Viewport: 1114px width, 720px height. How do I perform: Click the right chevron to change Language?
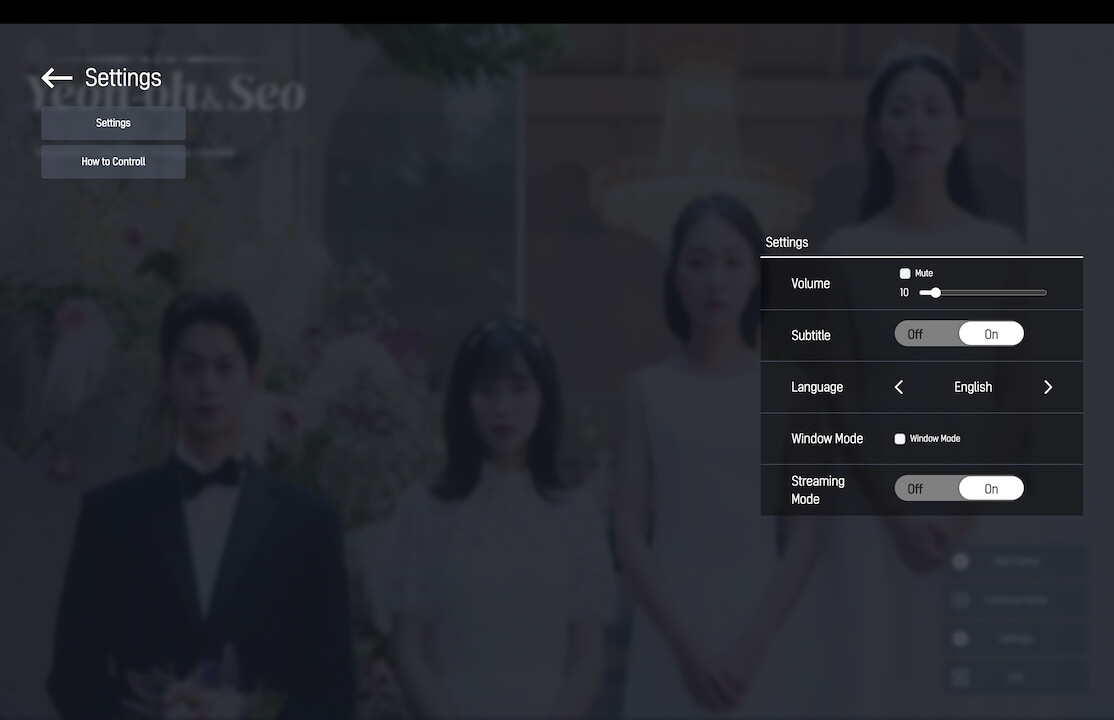[x=1048, y=387]
